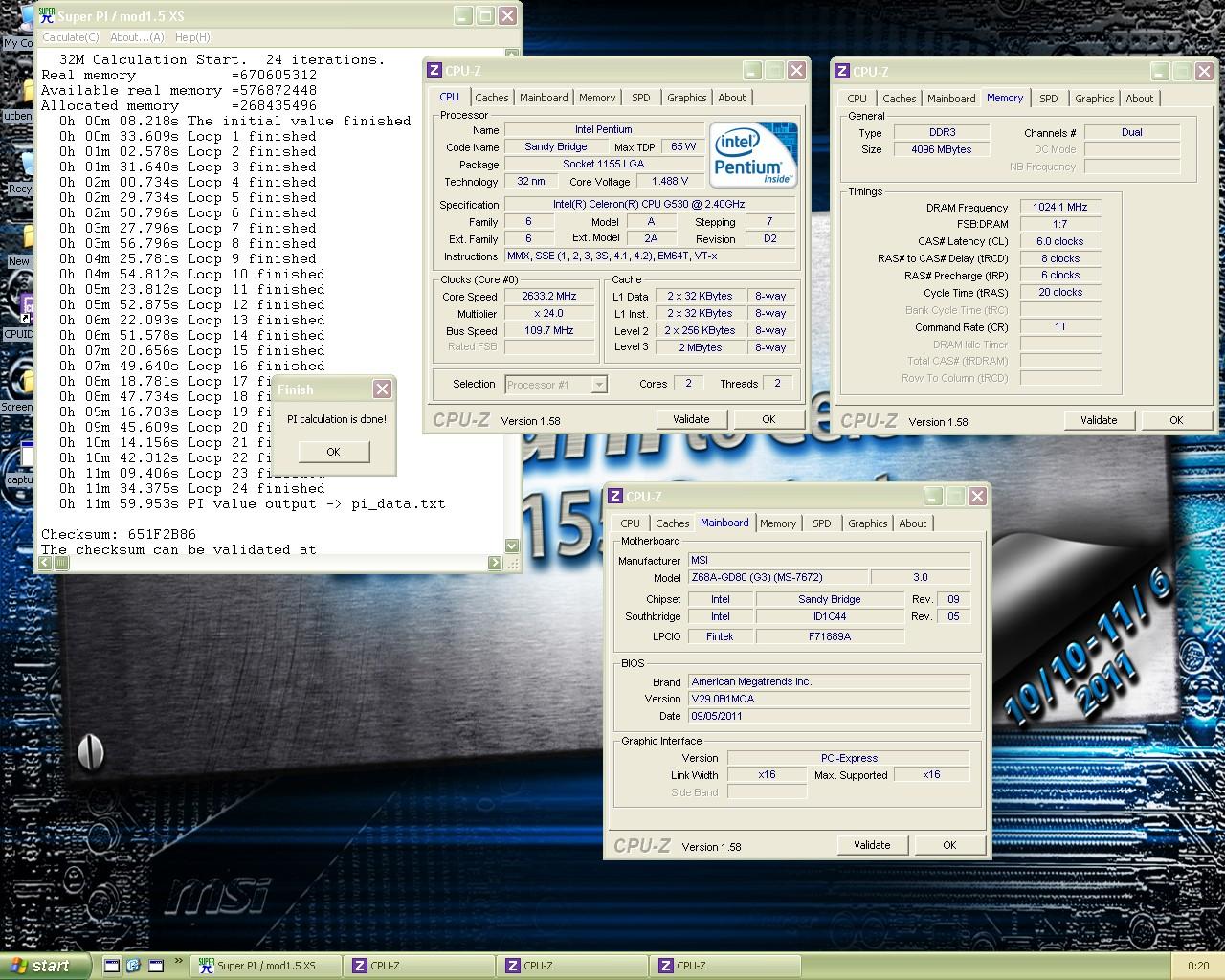The height and width of the screenshot is (980, 1225).
Task: Click Super PI horizontal scrollbar right arrow
Action: [495, 563]
